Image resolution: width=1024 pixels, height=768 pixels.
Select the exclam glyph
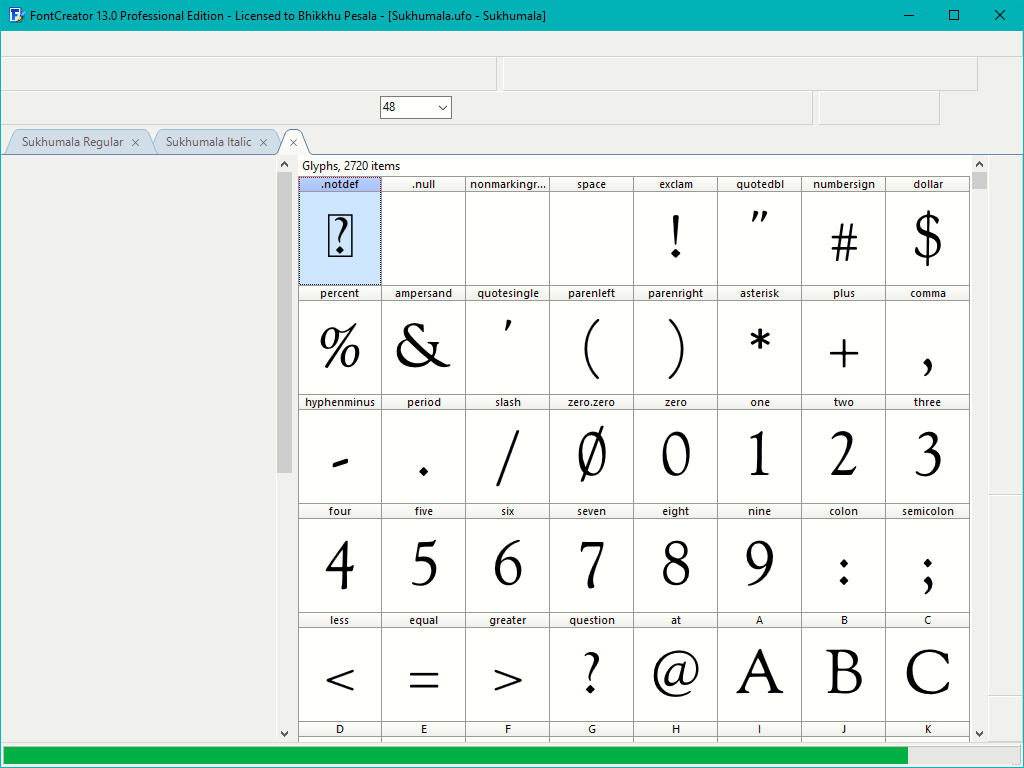point(675,231)
